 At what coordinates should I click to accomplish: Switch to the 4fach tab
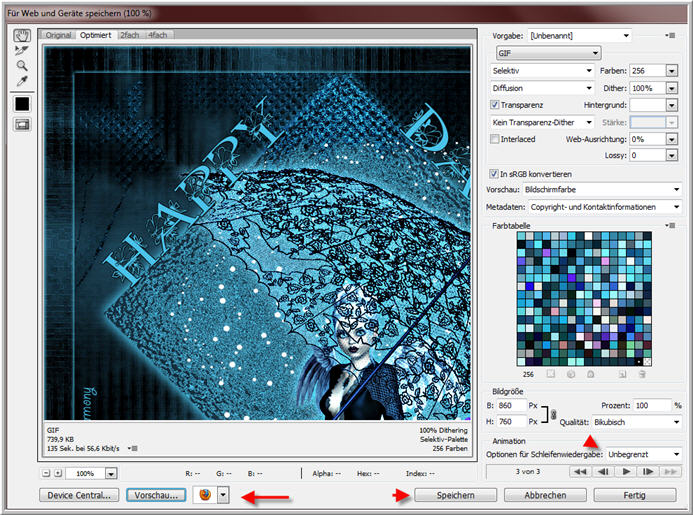coord(157,35)
